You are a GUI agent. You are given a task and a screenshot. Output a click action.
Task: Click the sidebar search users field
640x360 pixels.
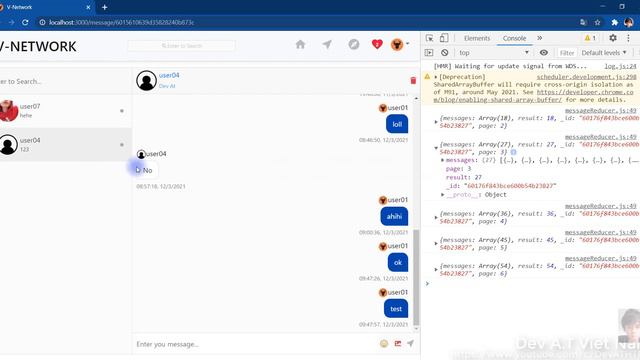click(66, 81)
